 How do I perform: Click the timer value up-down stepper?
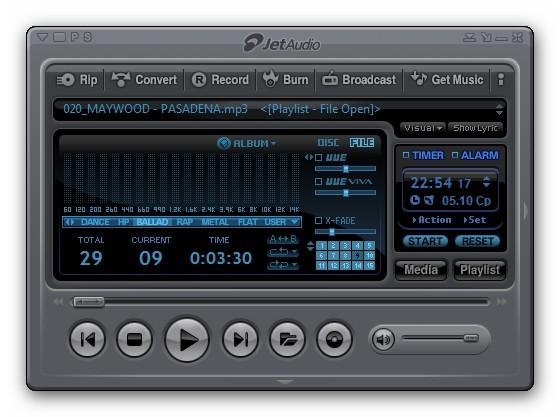[486, 182]
